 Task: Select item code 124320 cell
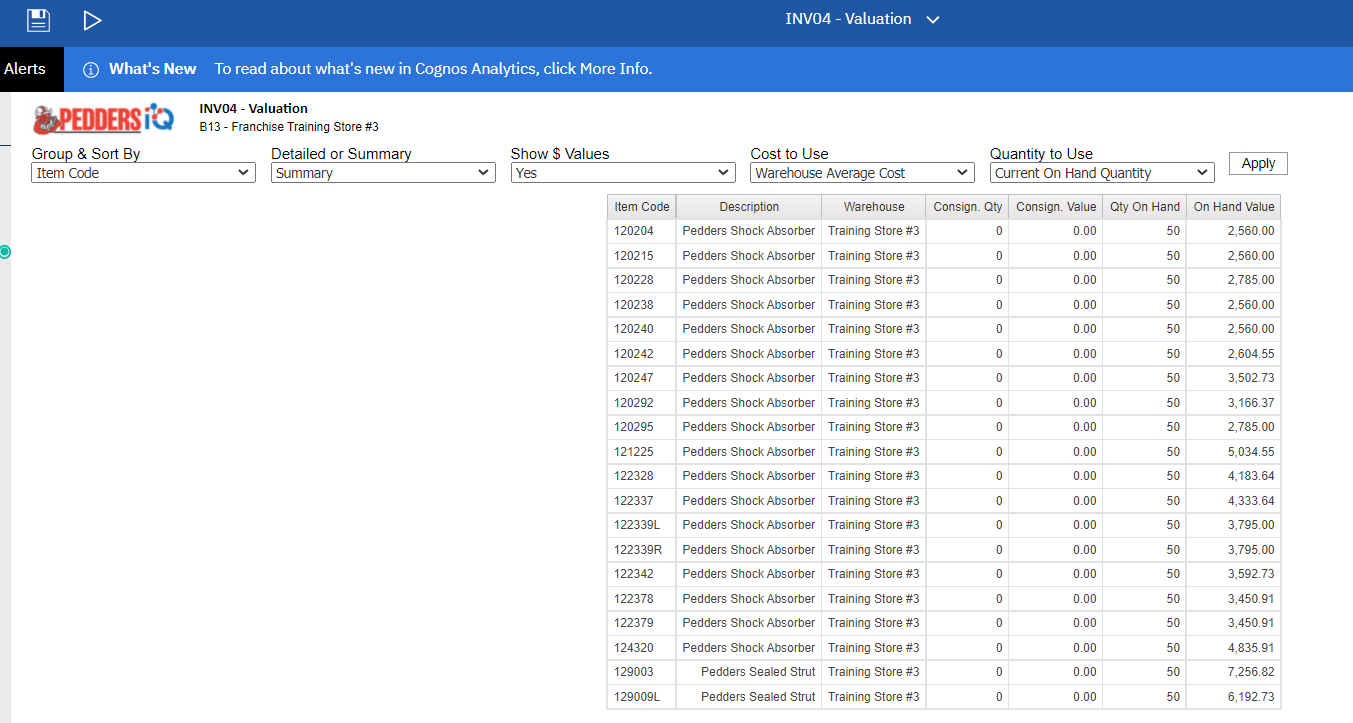[642, 648]
